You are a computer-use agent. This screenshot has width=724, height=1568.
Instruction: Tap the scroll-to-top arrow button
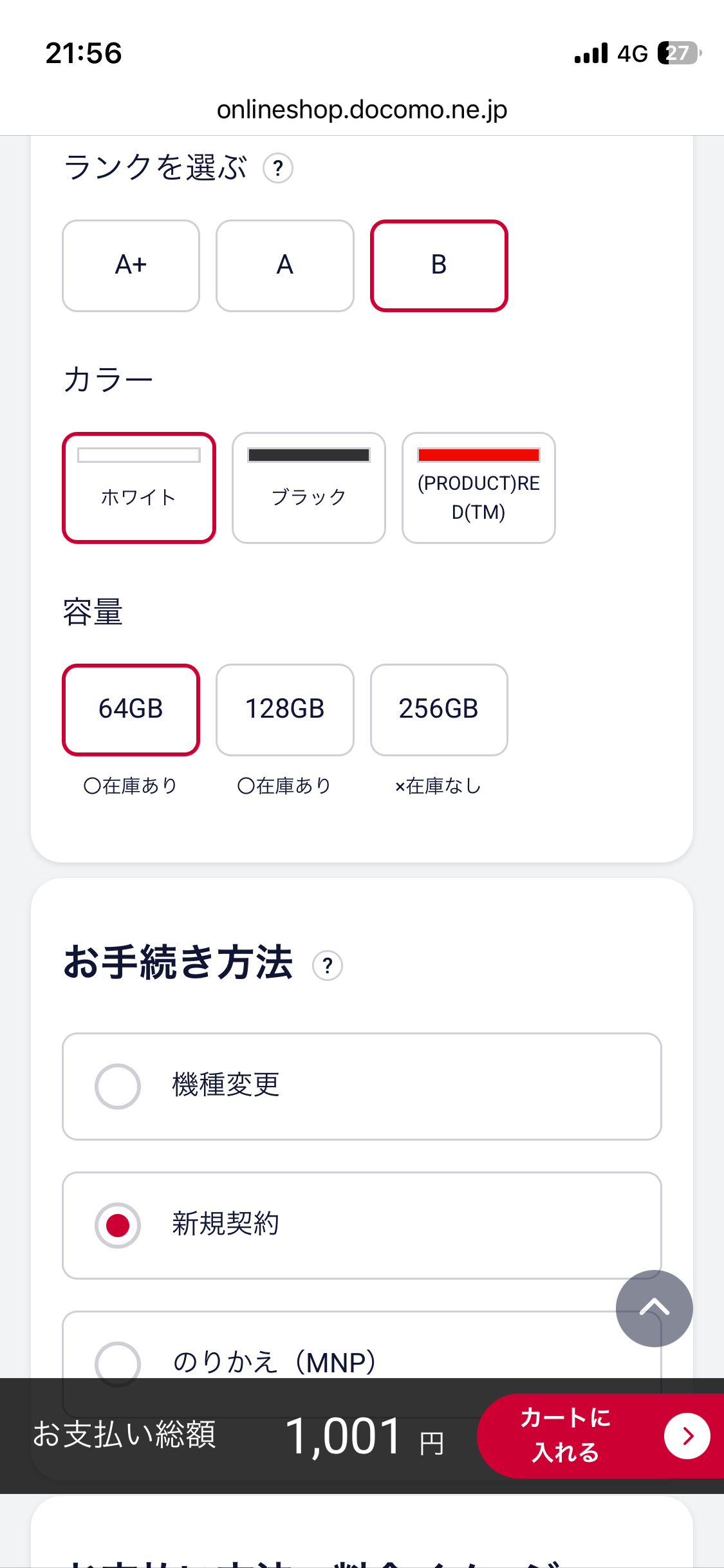(x=654, y=1308)
